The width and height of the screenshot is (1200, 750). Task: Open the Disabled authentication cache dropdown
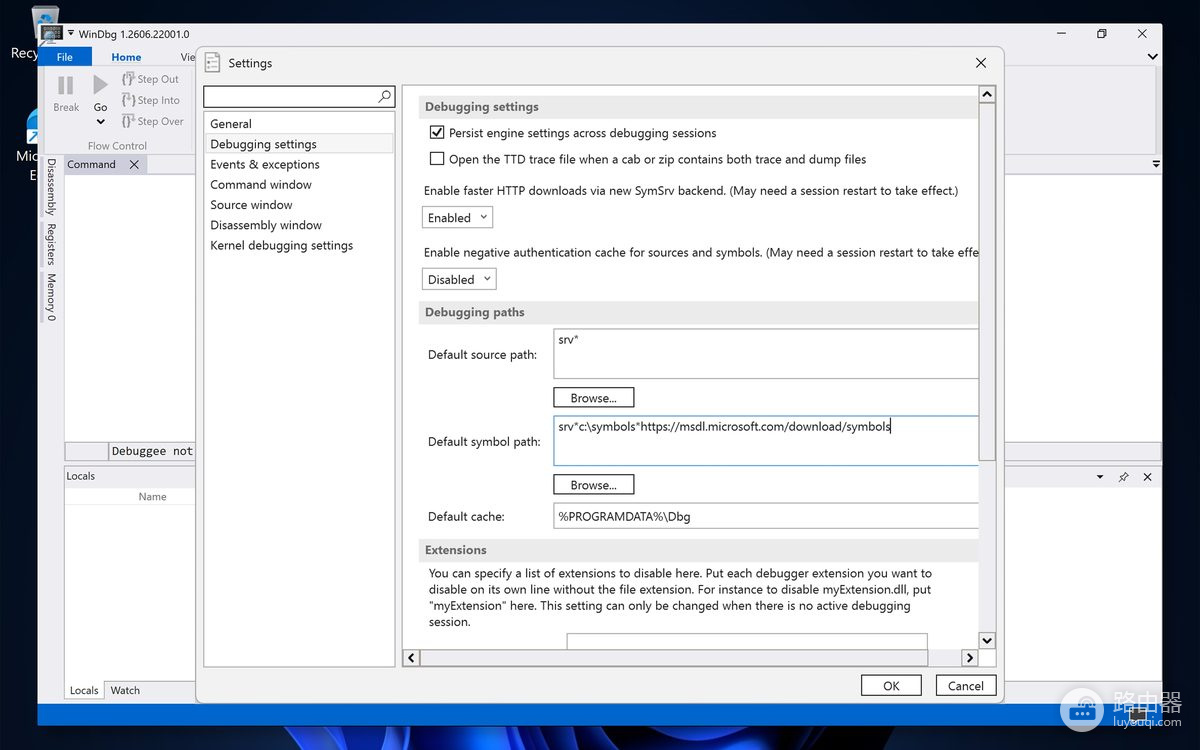(x=459, y=279)
